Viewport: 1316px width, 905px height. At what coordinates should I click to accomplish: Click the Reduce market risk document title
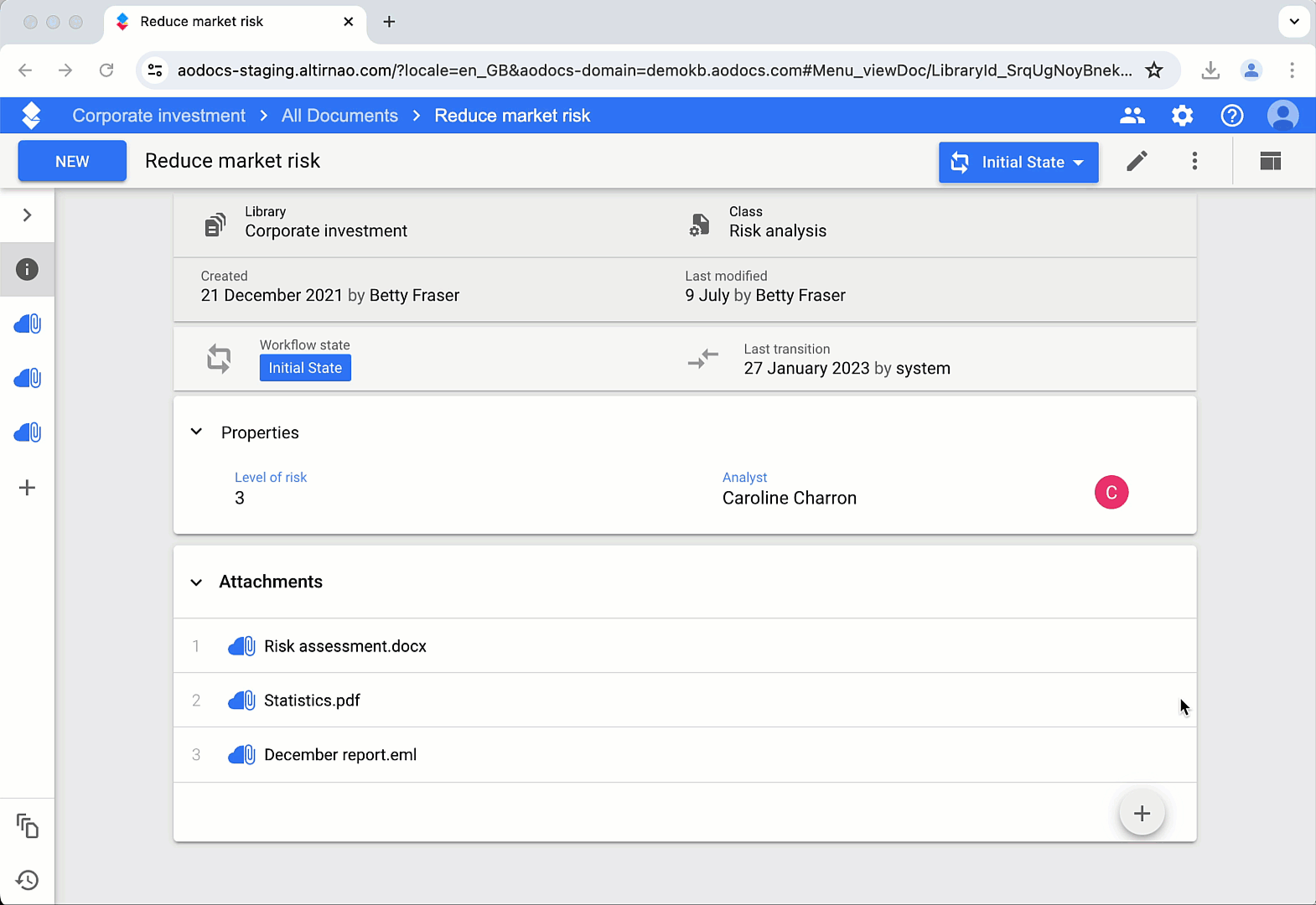click(x=232, y=161)
